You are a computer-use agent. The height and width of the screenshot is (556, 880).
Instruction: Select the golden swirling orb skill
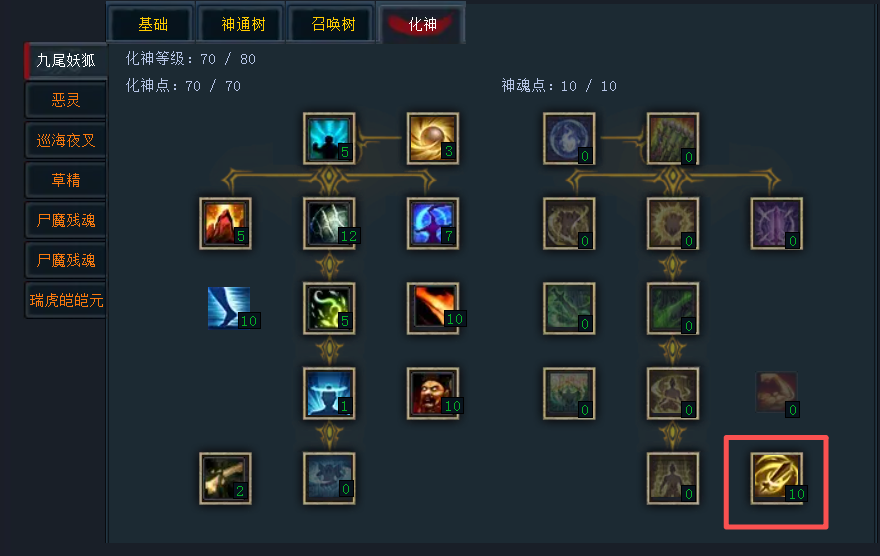pyautogui.click(x=433, y=139)
